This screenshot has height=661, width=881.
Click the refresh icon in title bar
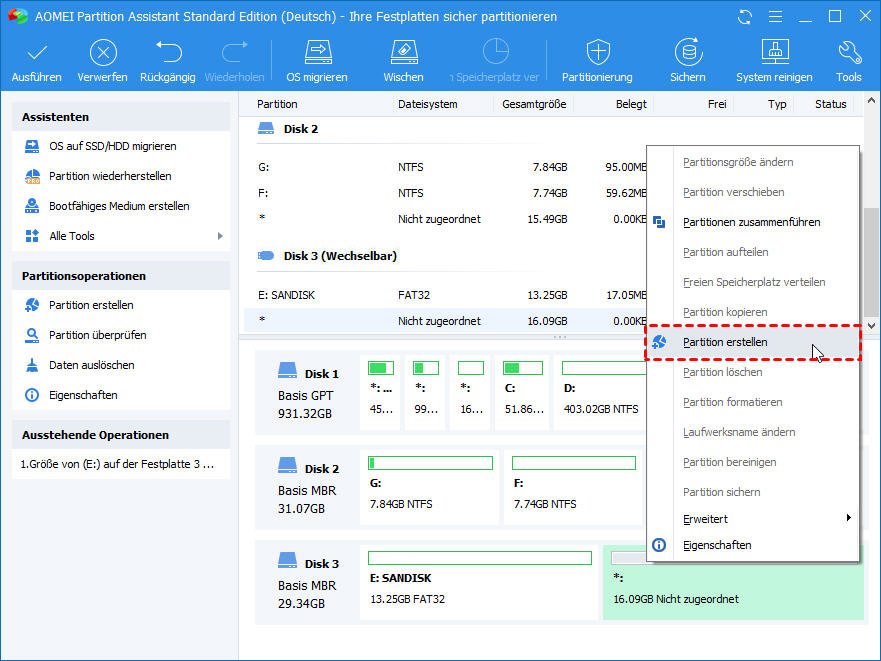[745, 17]
